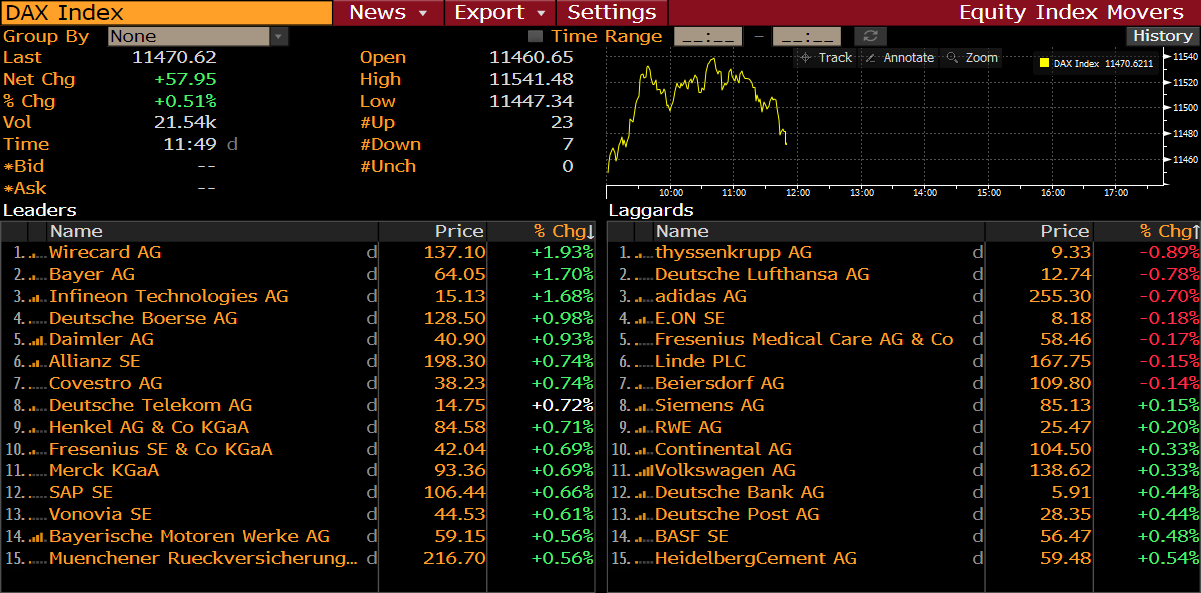Open the Group By dropdown
This screenshot has height=593, width=1201.
coord(279,37)
